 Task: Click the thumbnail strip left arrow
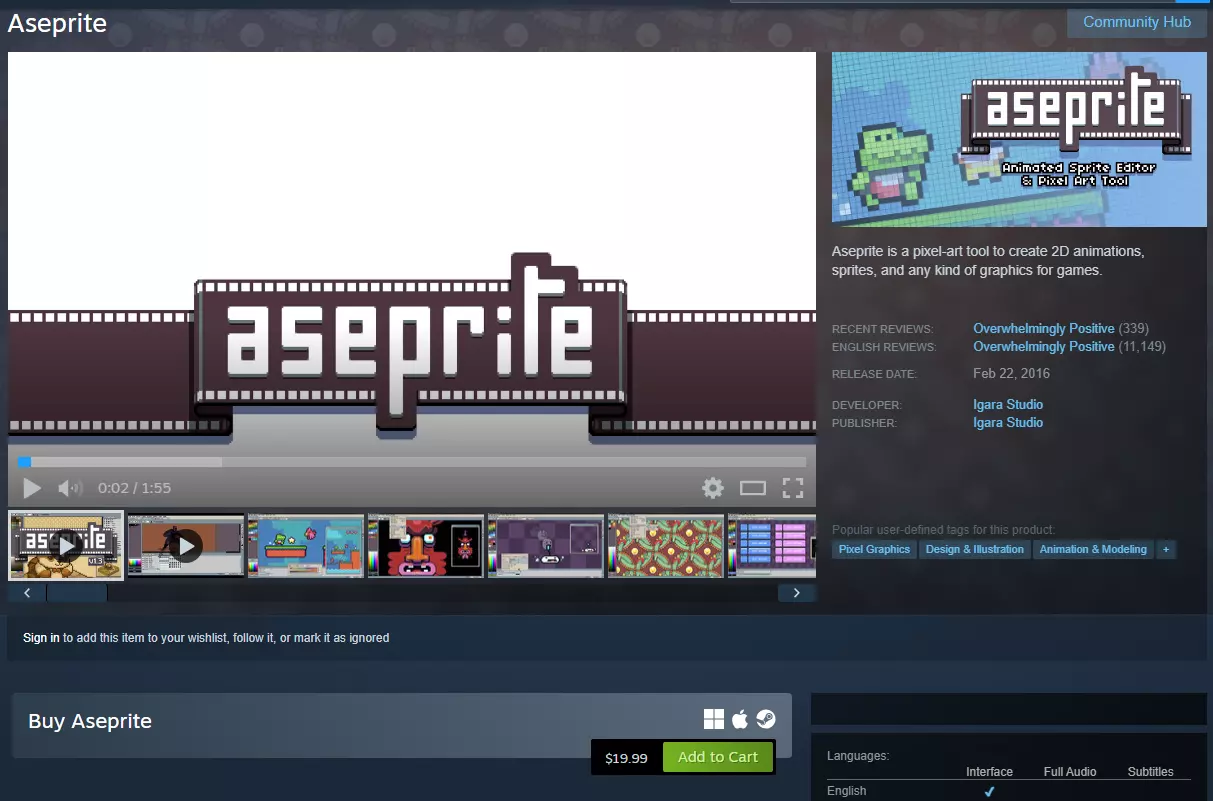(x=27, y=593)
